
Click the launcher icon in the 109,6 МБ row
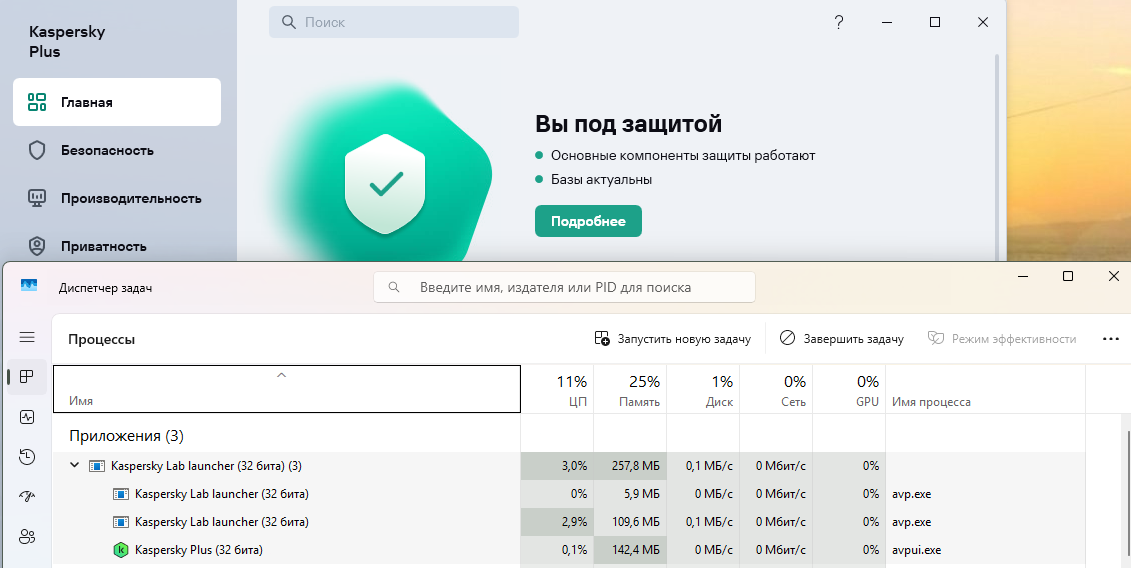120,522
